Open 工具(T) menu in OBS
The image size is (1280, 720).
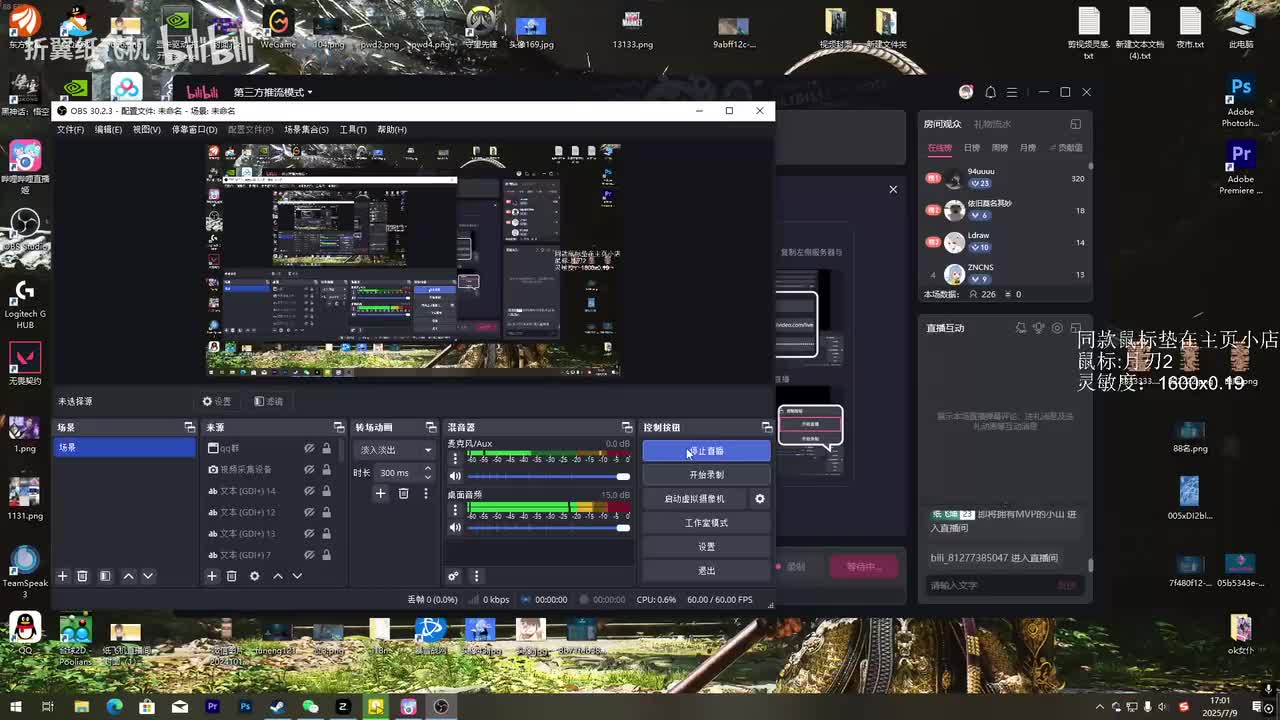[x=353, y=129]
